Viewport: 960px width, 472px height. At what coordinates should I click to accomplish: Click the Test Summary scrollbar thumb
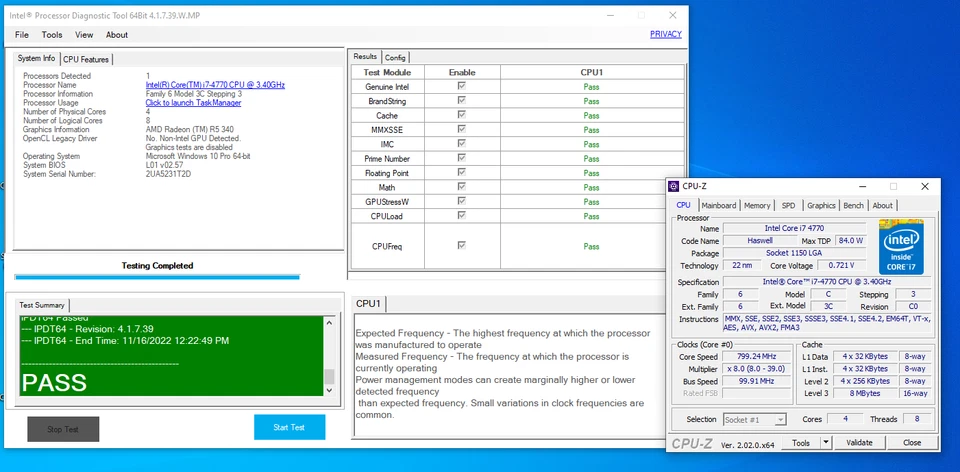pyautogui.click(x=329, y=376)
